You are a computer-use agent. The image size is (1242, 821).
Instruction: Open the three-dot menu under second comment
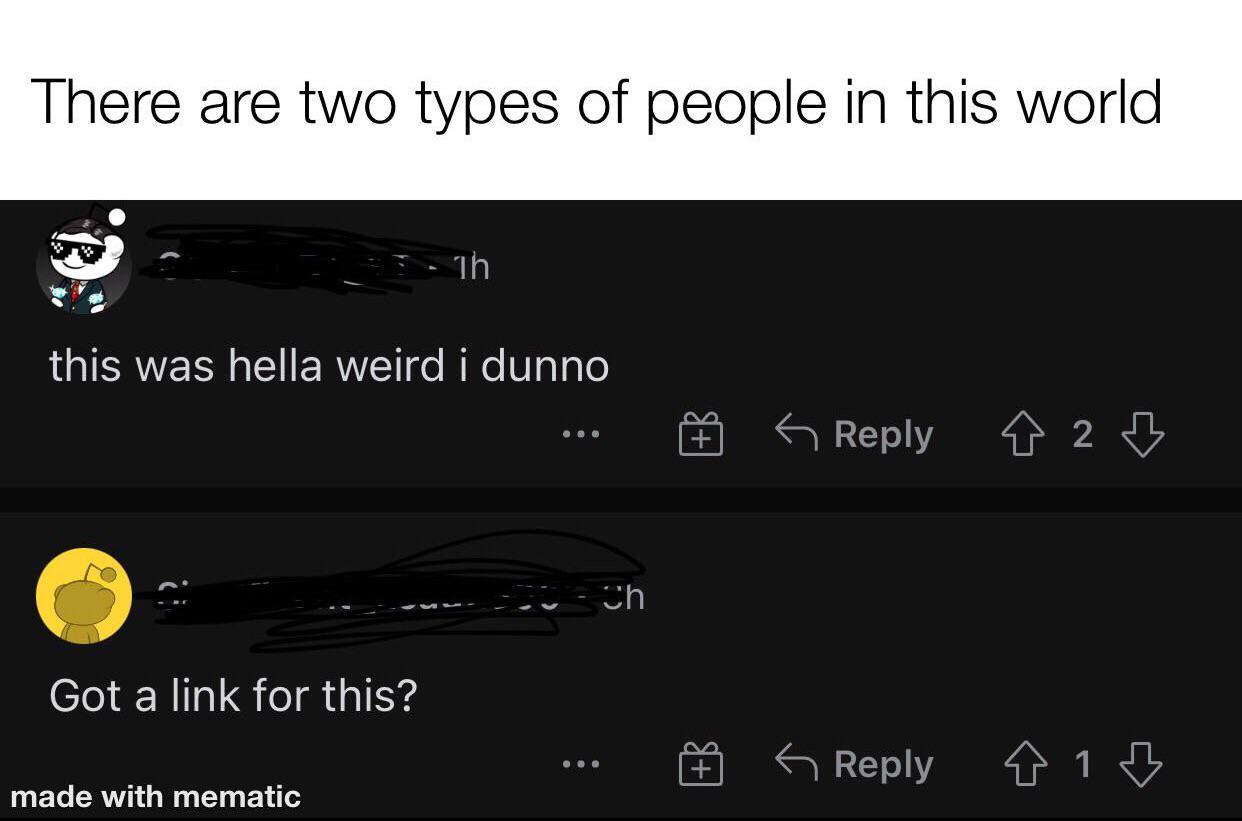[x=581, y=763]
